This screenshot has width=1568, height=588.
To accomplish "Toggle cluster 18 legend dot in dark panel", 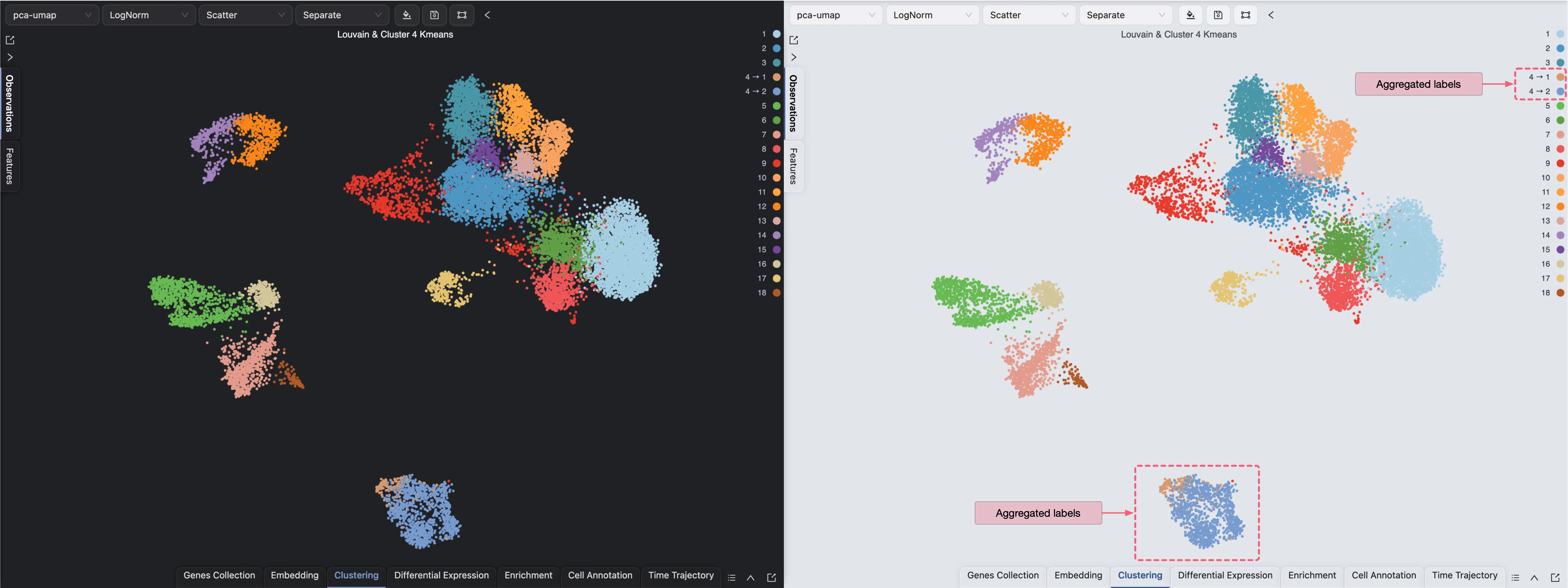I will tap(777, 293).
